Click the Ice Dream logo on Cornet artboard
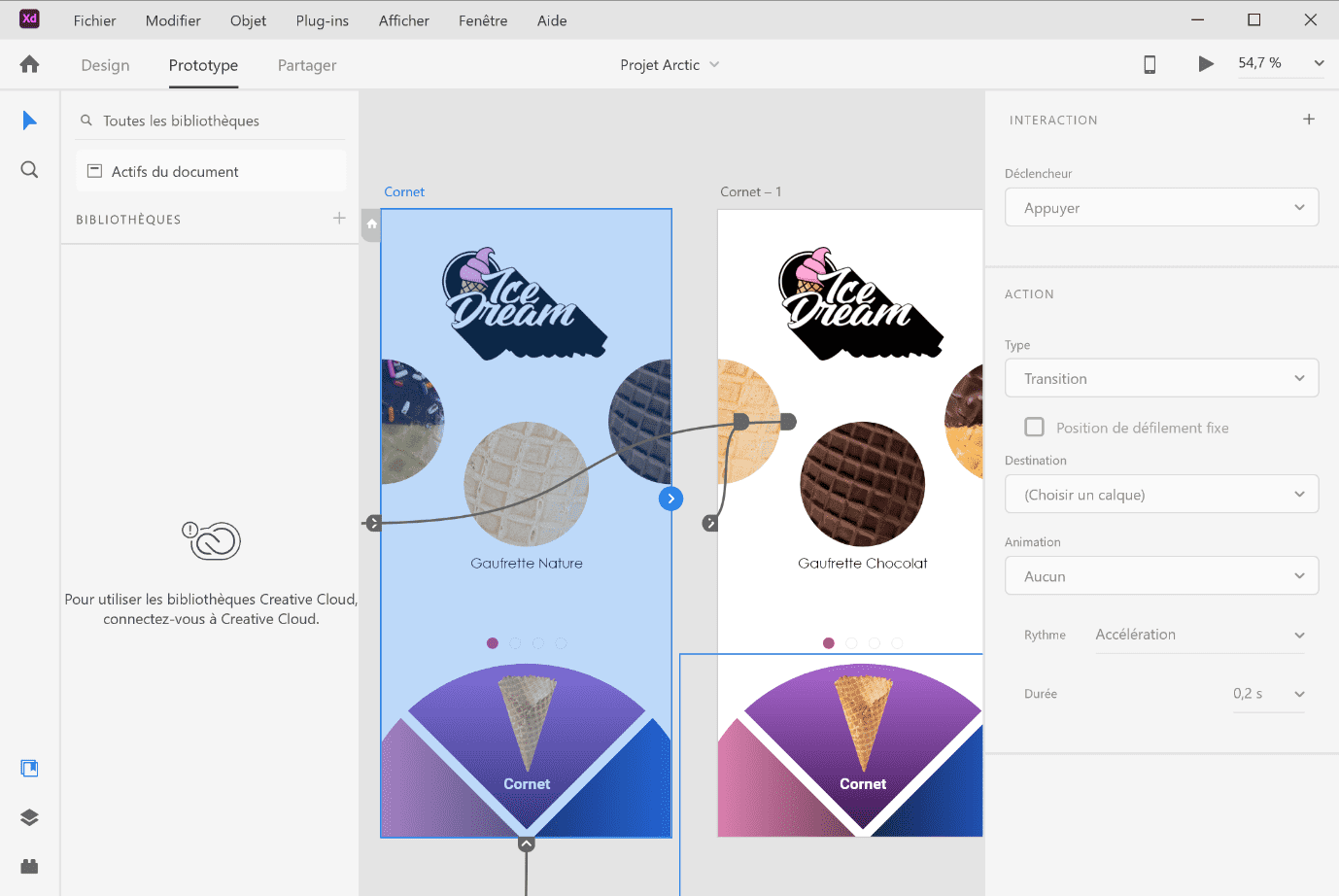The height and width of the screenshot is (896, 1339). coord(525,303)
